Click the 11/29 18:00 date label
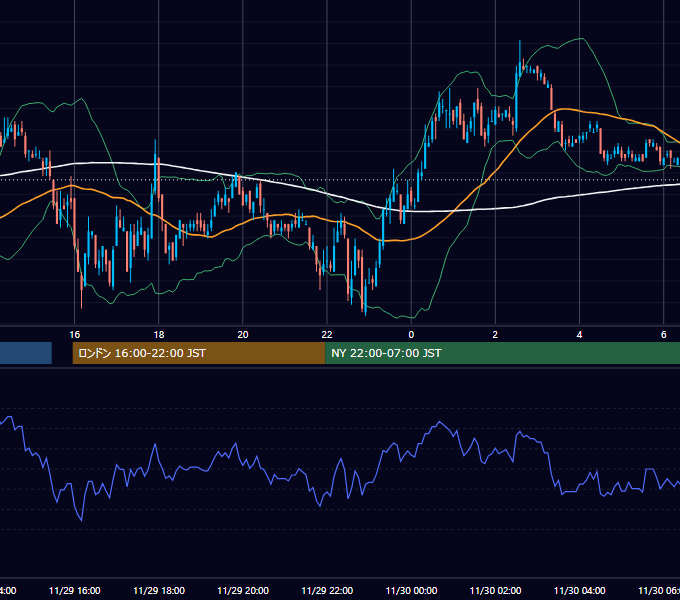The height and width of the screenshot is (600, 680). pyautogui.click(x=159, y=590)
